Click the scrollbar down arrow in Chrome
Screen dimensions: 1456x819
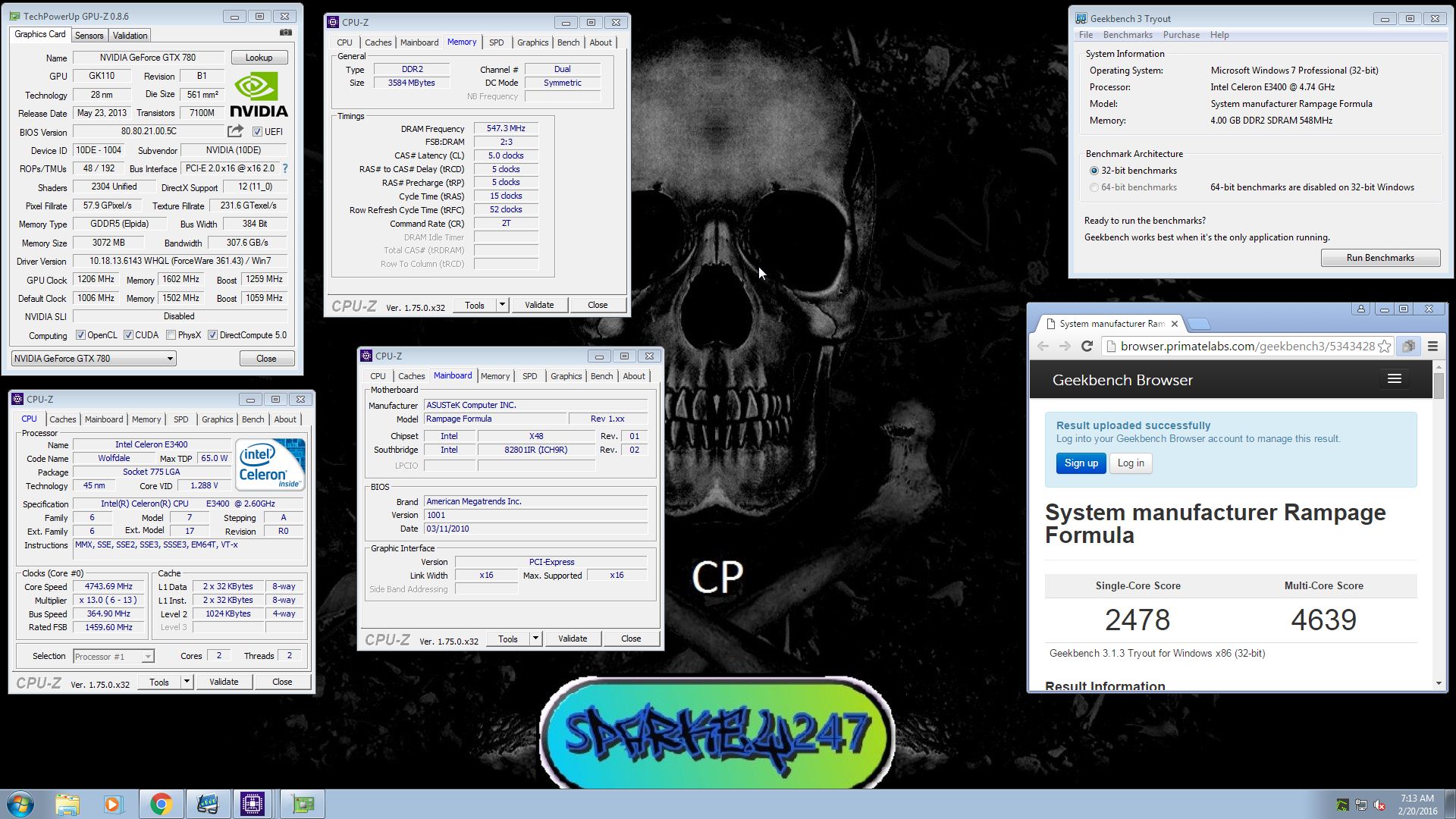point(1439,683)
